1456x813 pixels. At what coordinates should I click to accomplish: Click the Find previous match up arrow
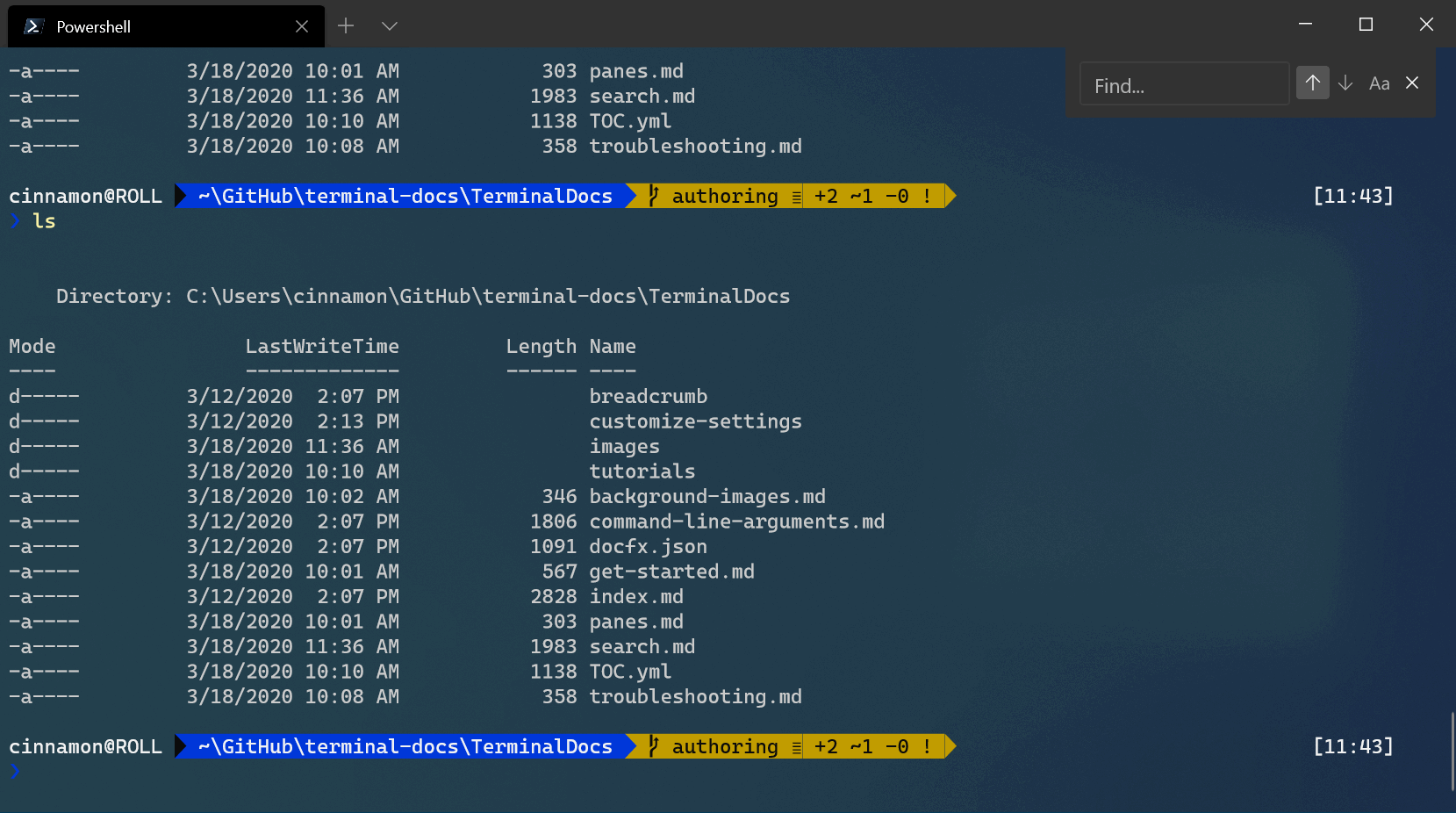(1312, 83)
